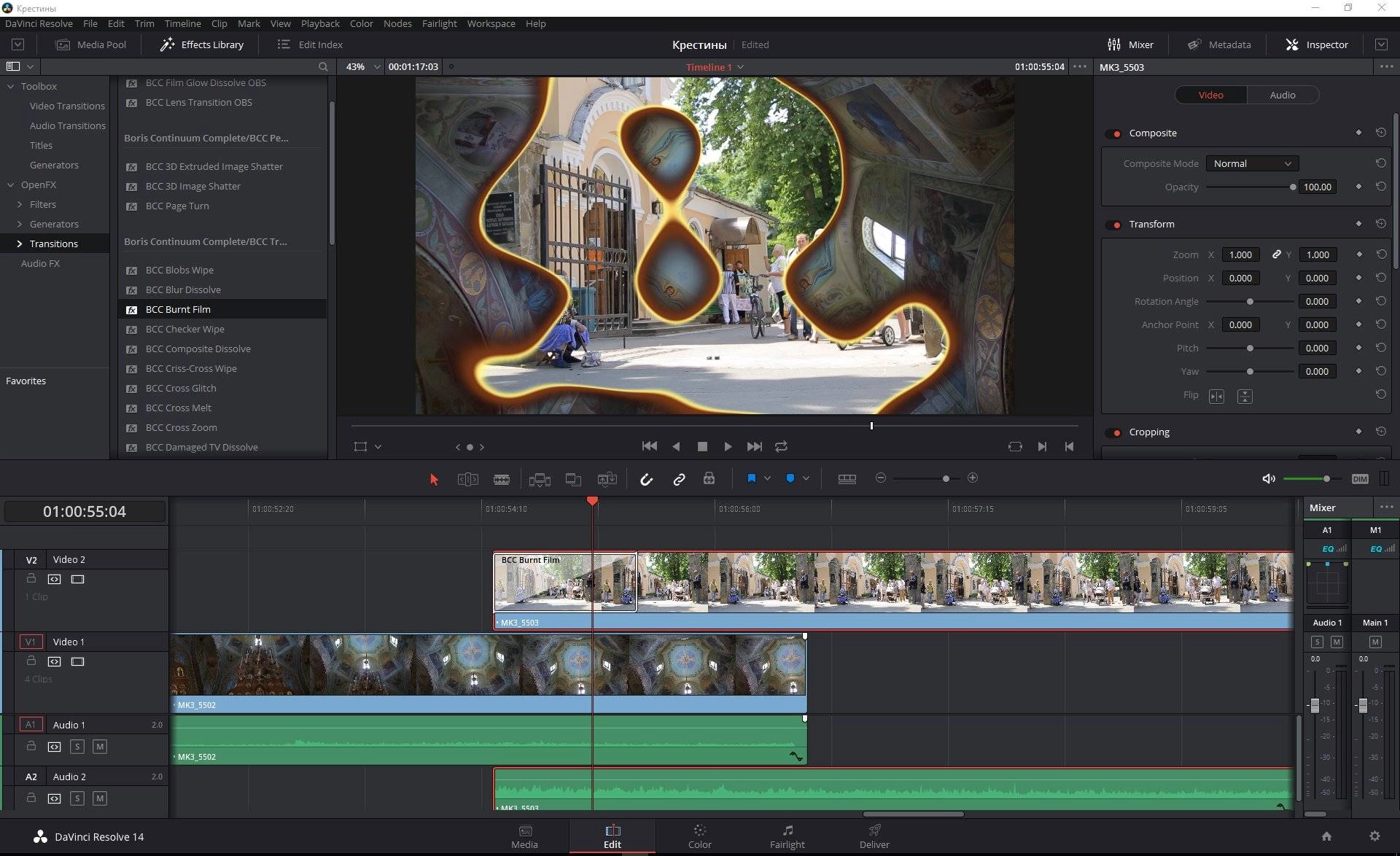Switch to the Deliver page
Screen dimensions: 1400x856
click(874, 836)
